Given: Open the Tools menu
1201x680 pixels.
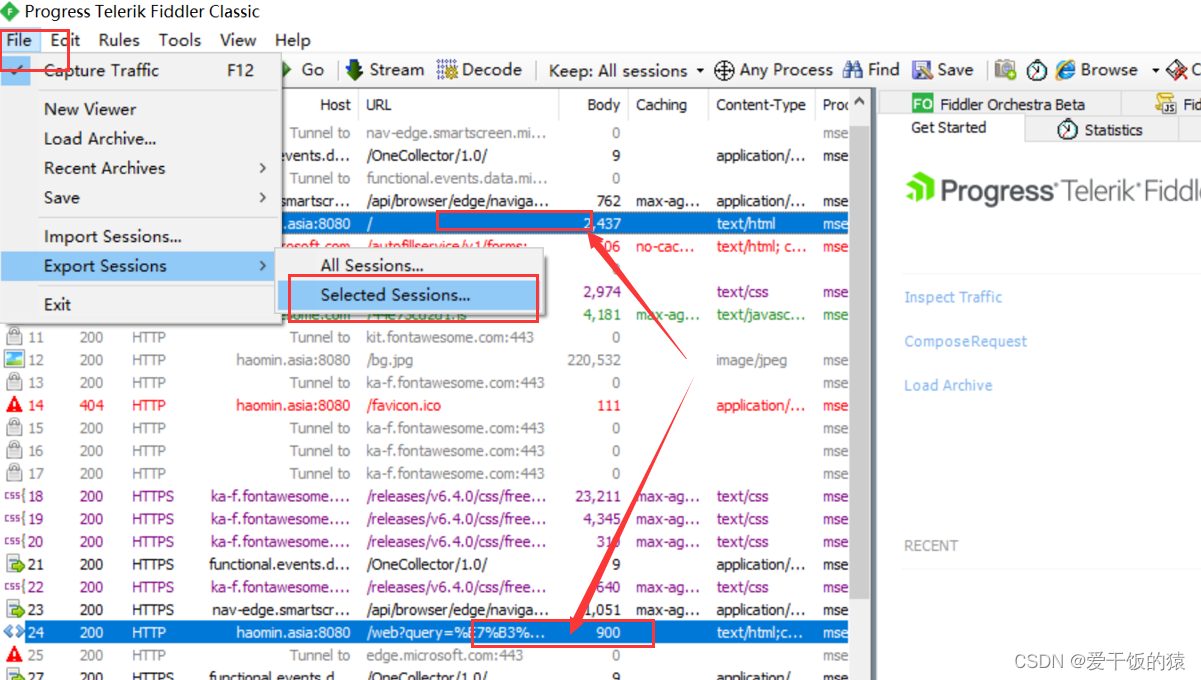Looking at the screenshot, I should [x=180, y=40].
